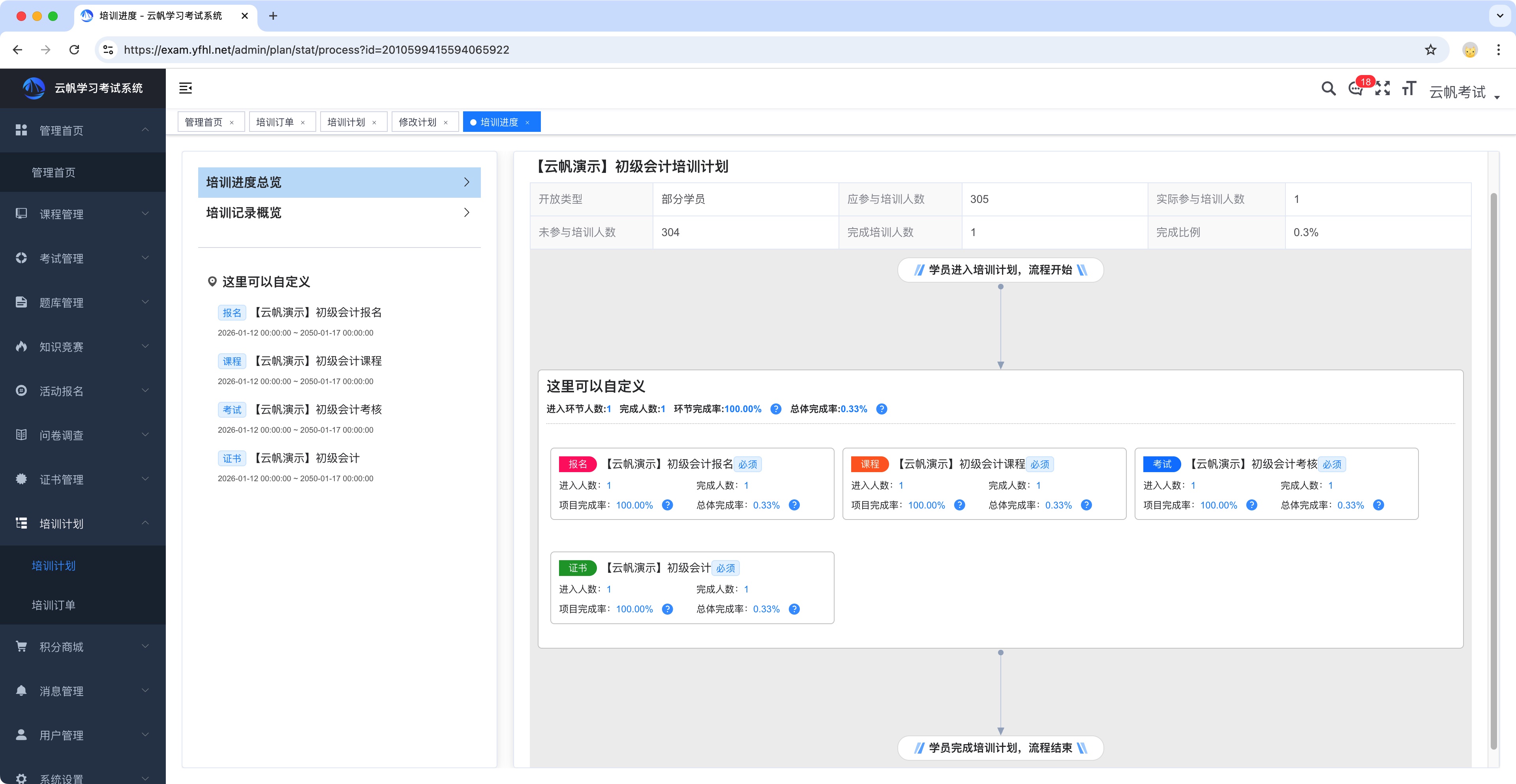This screenshot has width=1516, height=784.
Task: Click the 100.00% project completion rate in the 证书 card
Action: point(634,609)
